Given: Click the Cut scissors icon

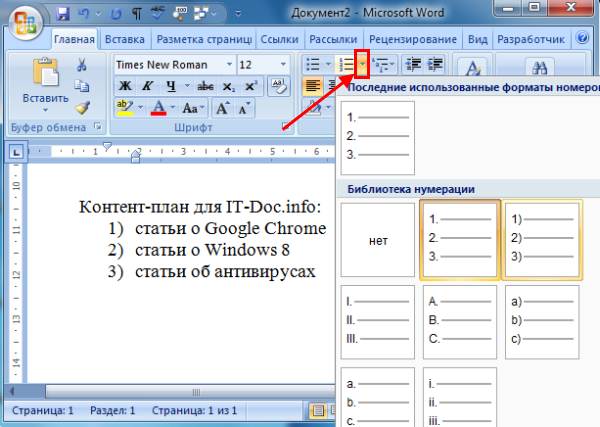Looking at the screenshot, I should pos(82,64).
